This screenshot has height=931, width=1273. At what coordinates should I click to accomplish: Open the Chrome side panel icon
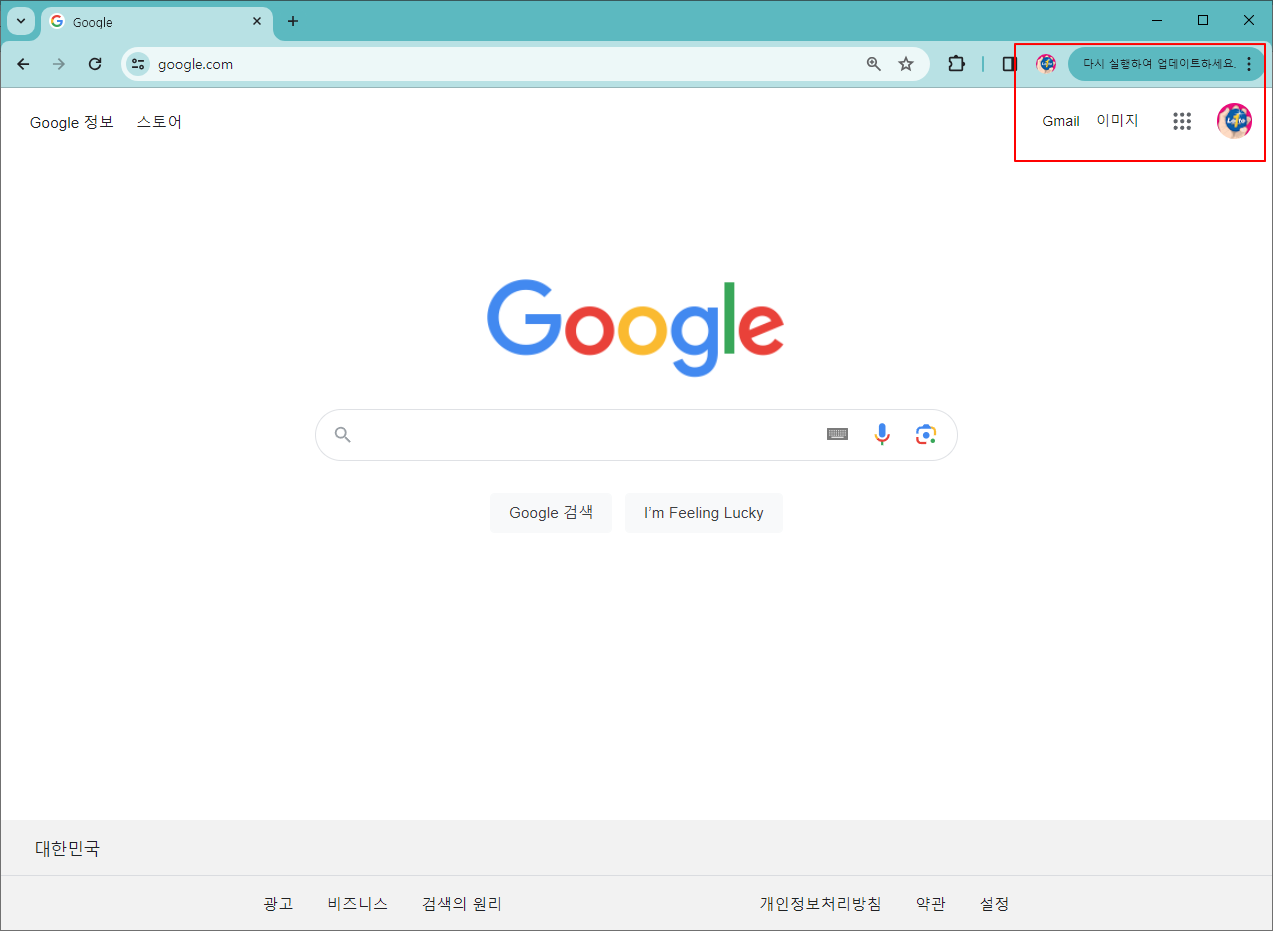[1010, 63]
